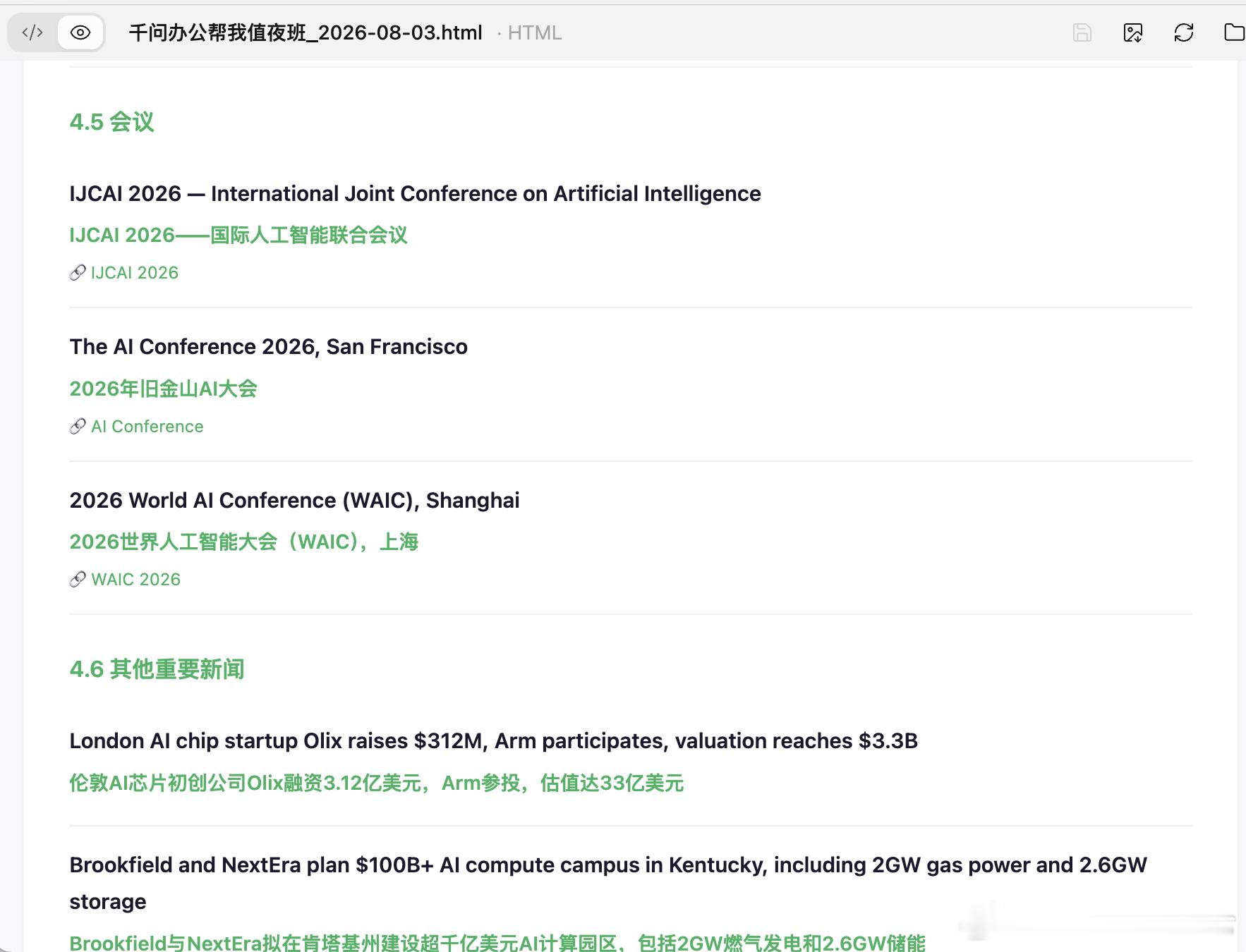Click the 4.6 其他重要新闻 heading
The width and height of the screenshot is (1246, 952).
(x=157, y=669)
